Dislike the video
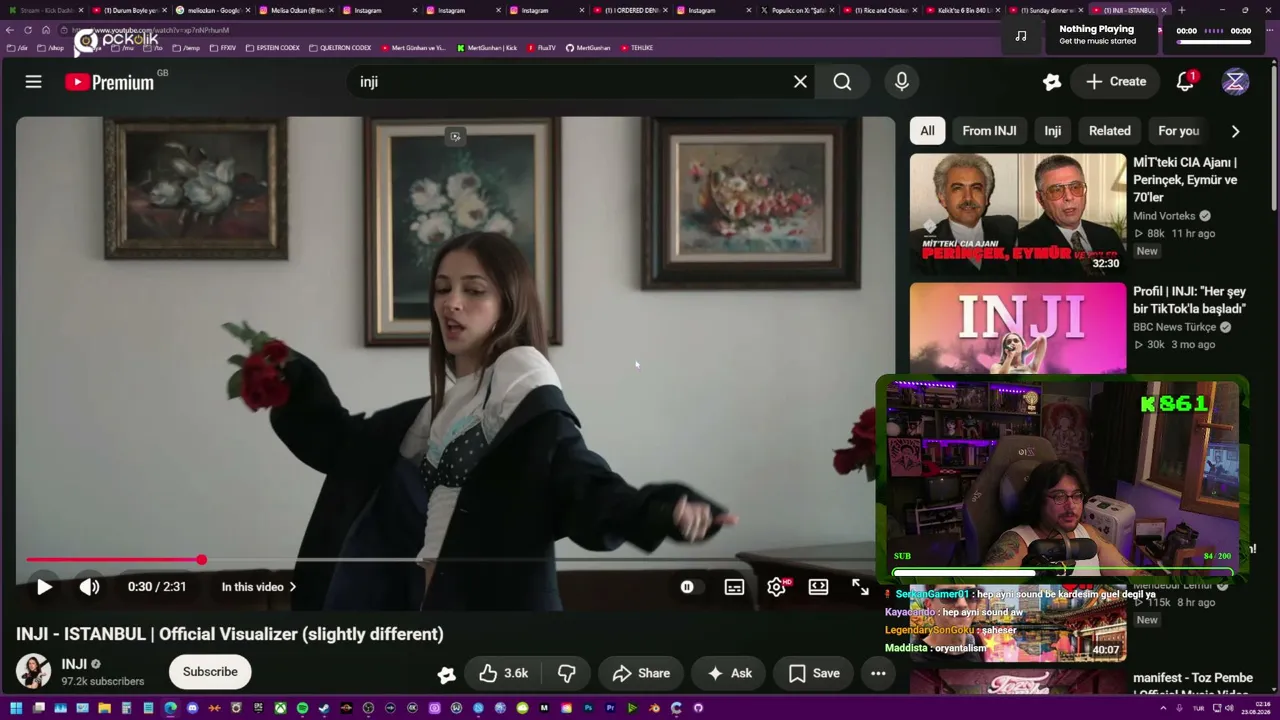 566,674
